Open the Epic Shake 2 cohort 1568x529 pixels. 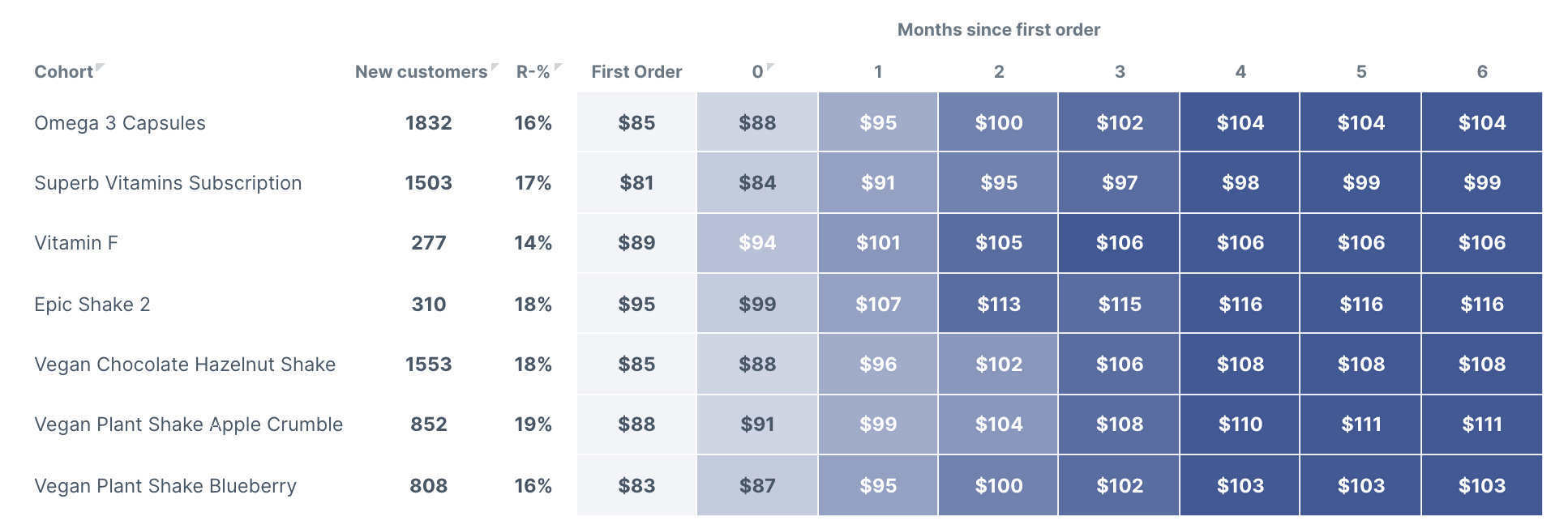pos(92,305)
